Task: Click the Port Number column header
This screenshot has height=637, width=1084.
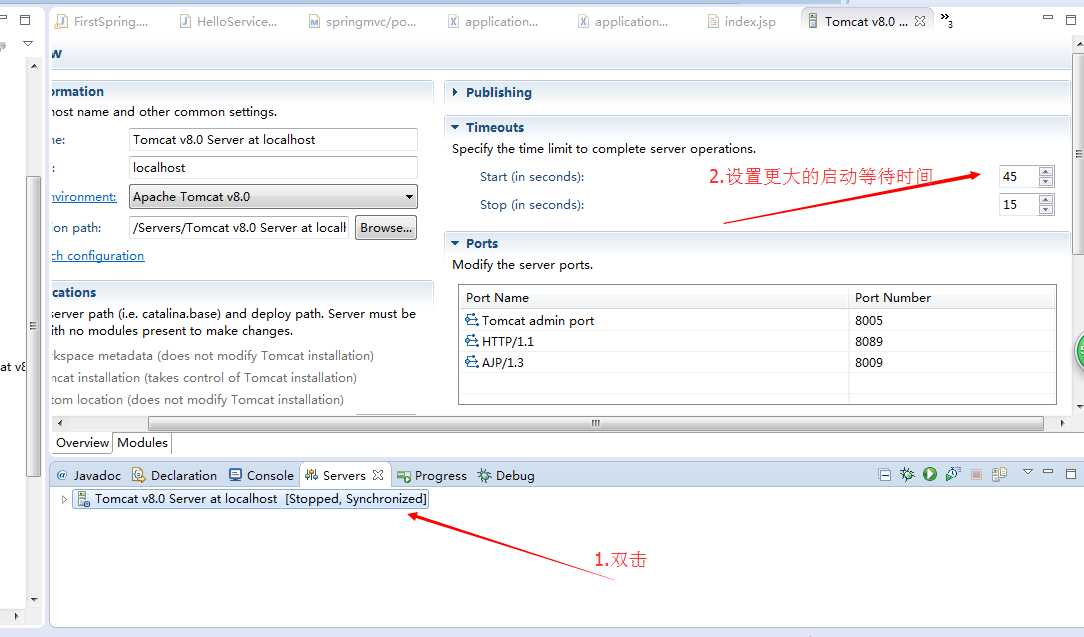Action: tap(952, 297)
